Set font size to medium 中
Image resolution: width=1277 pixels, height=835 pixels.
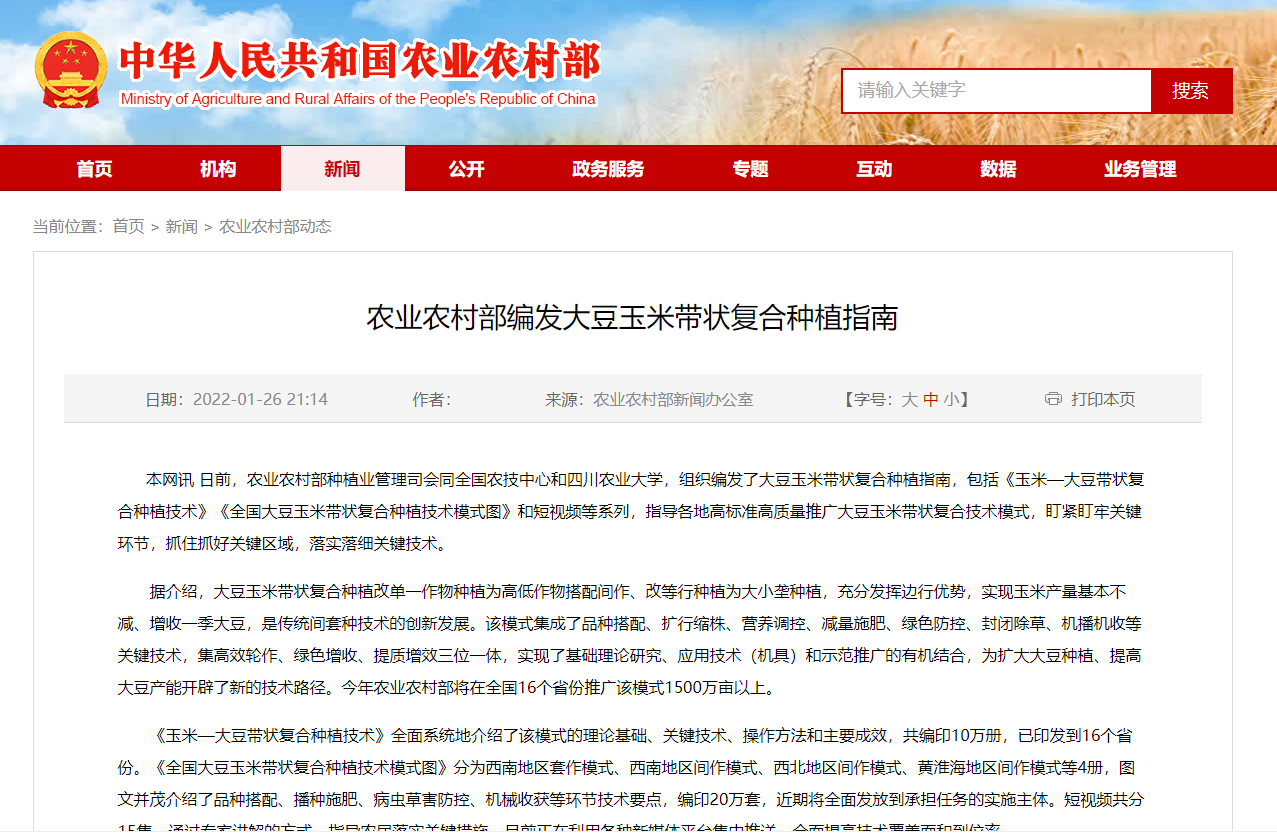(x=931, y=400)
